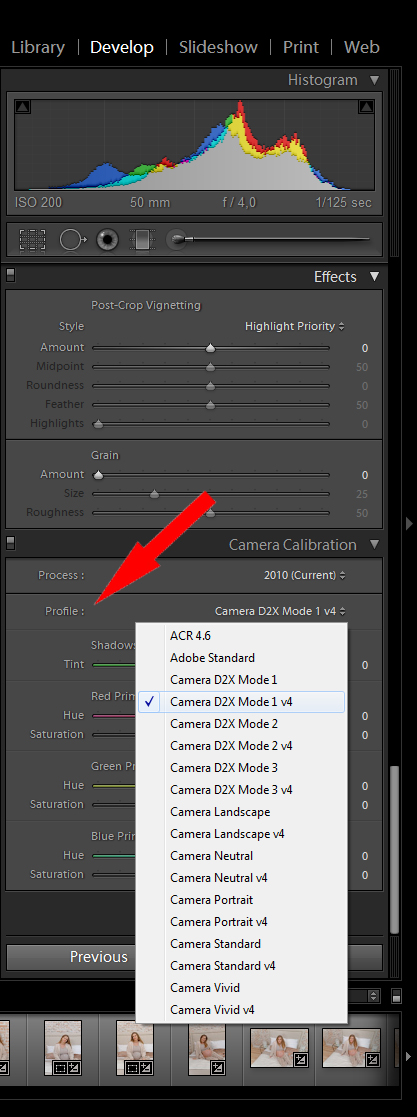Switch to the Library module
Viewport: 417px width, 1117px height.
click(38, 48)
